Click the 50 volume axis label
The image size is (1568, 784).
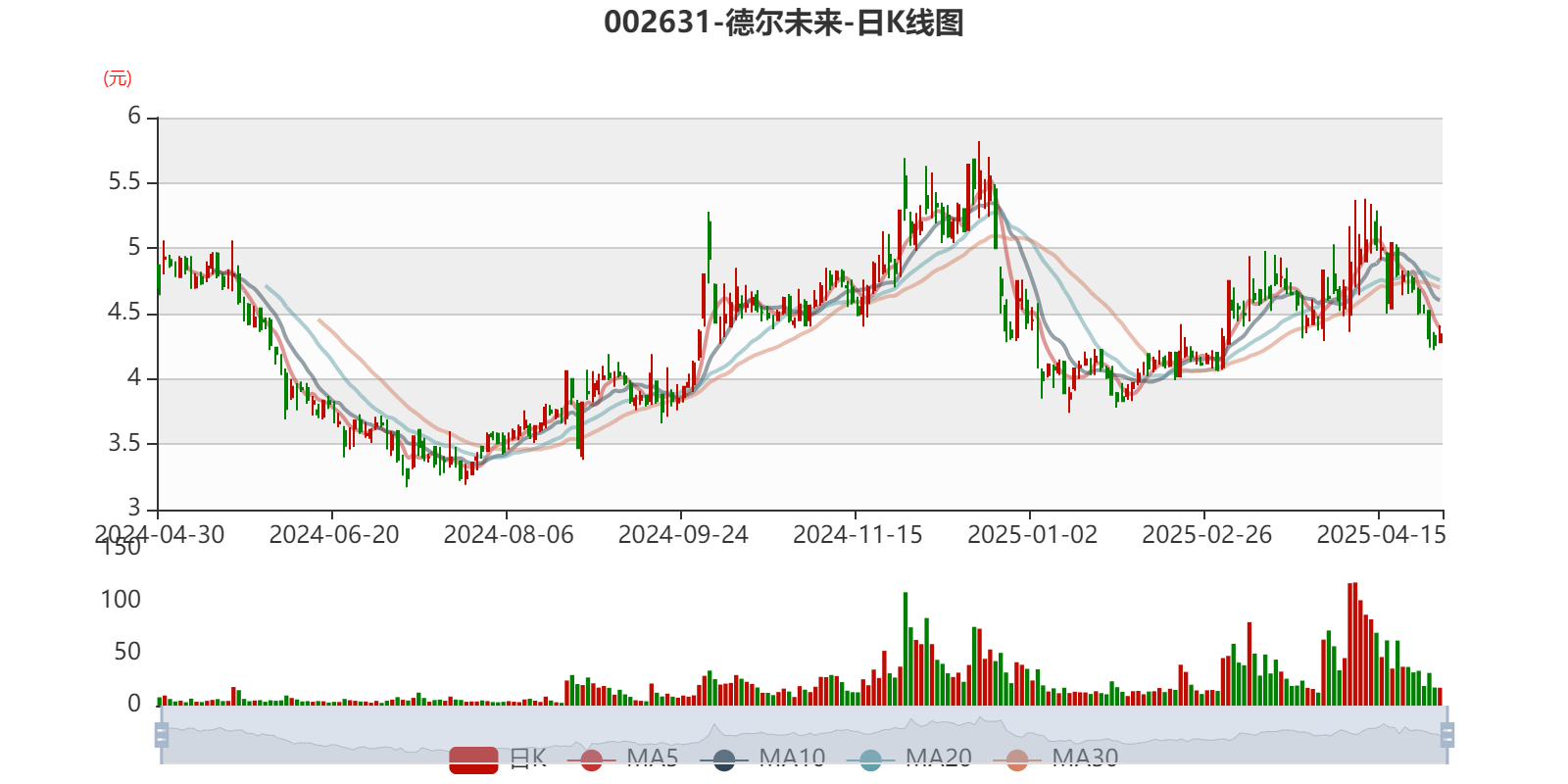[127, 652]
